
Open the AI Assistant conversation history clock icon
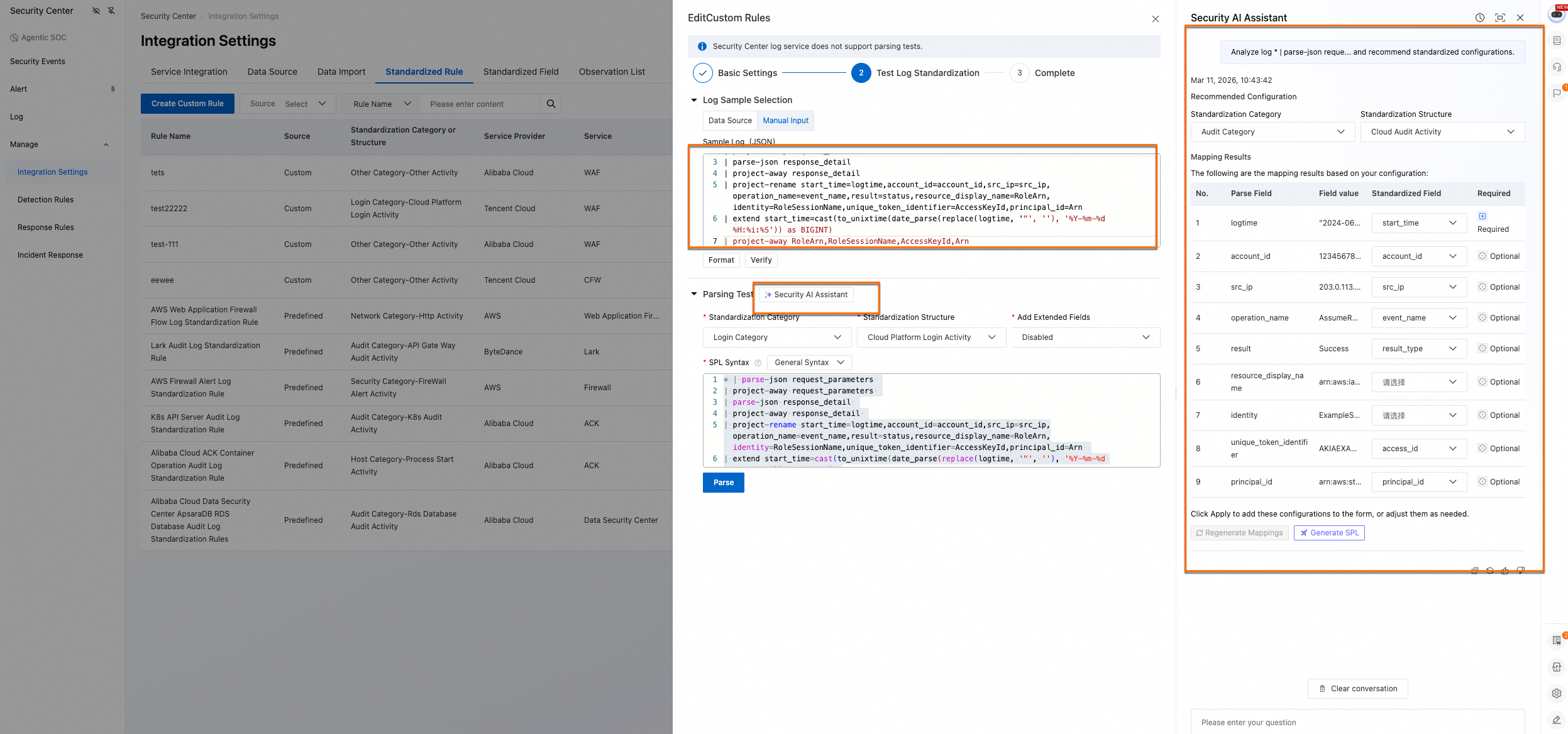coord(1479,18)
